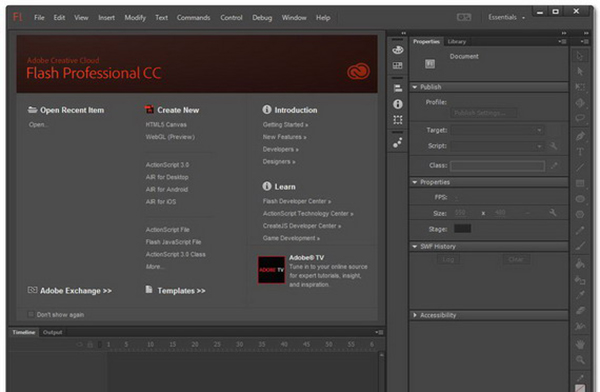Collapse the SWF History section

[414, 247]
